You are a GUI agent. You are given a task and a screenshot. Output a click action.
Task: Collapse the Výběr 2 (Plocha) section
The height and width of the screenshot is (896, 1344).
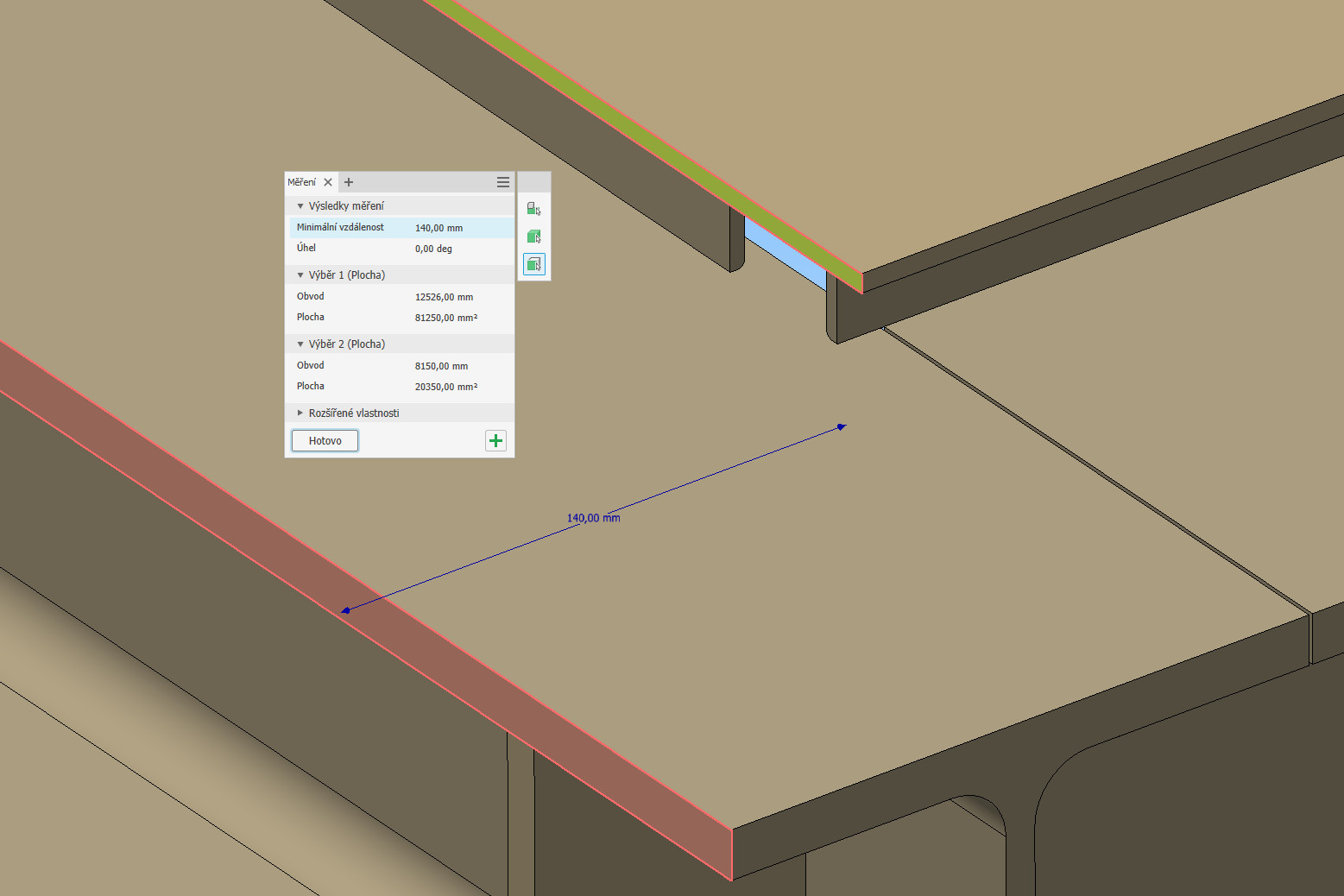click(x=300, y=344)
